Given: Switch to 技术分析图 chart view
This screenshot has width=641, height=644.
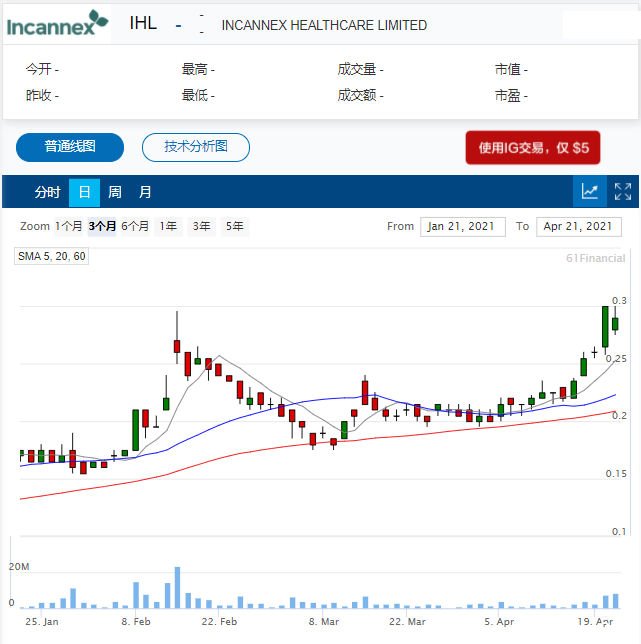Looking at the screenshot, I should (x=196, y=147).
